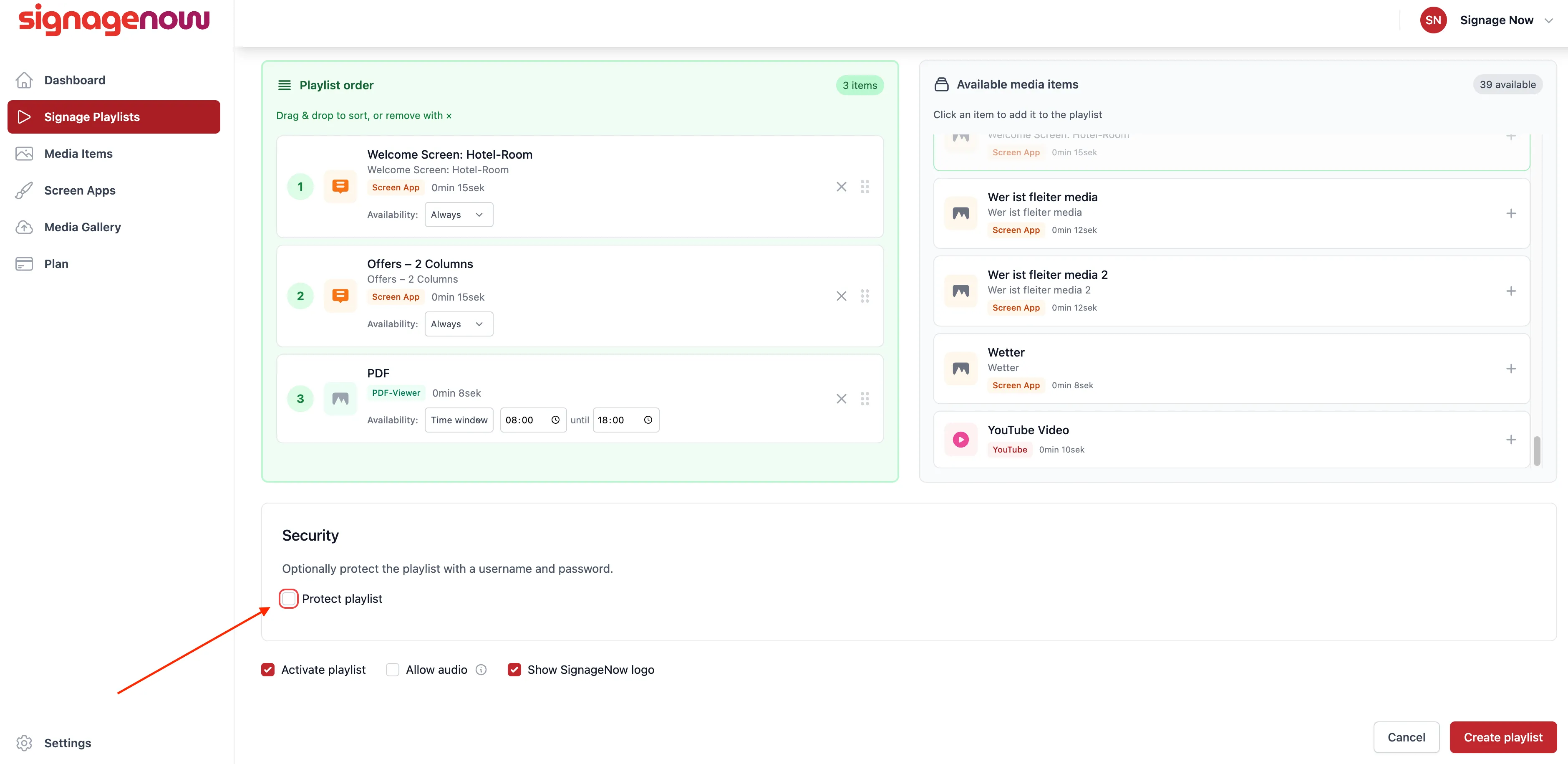1568x764 pixels.
Task: Uncheck the Activate playlist checkbox
Action: click(x=268, y=670)
